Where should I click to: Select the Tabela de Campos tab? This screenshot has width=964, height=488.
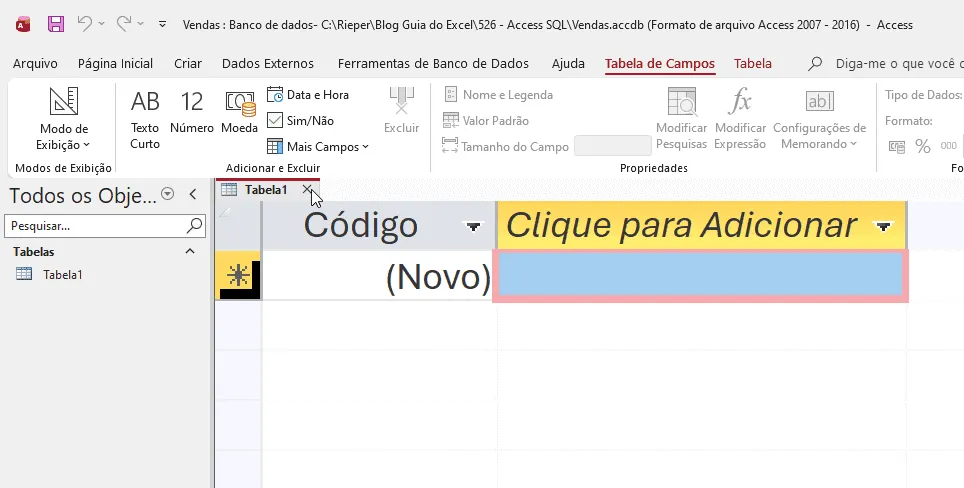click(x=660, y=63)
